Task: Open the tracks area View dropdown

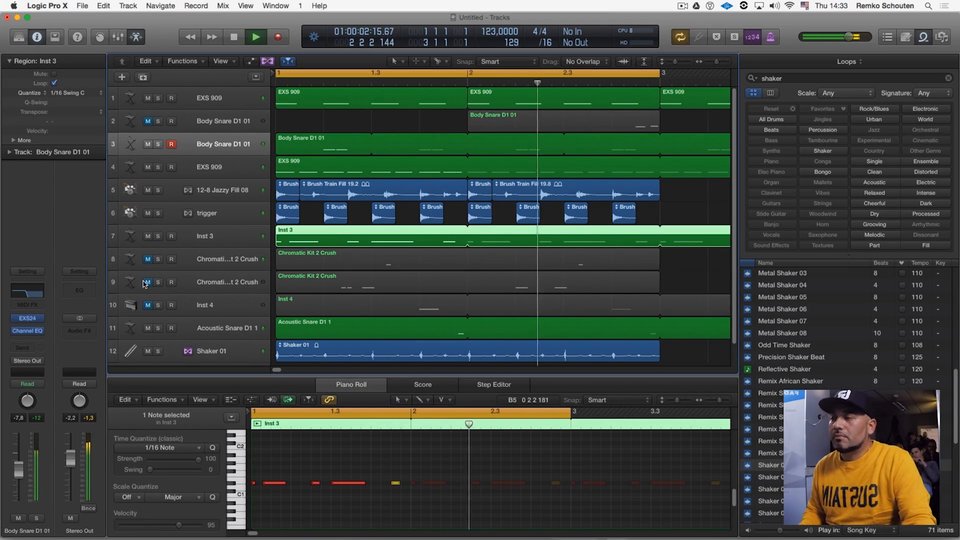Action: click(x=223, y=61)
